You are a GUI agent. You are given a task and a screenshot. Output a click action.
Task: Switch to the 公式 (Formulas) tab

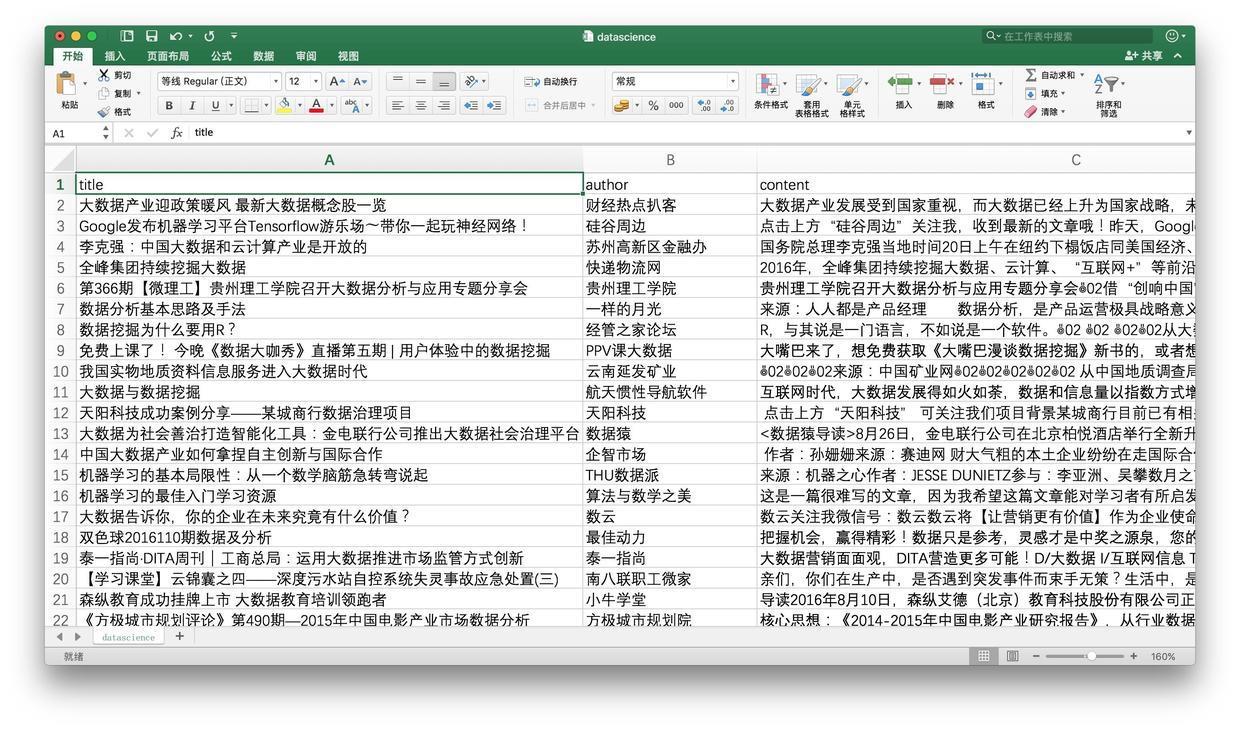coord(220,56)
